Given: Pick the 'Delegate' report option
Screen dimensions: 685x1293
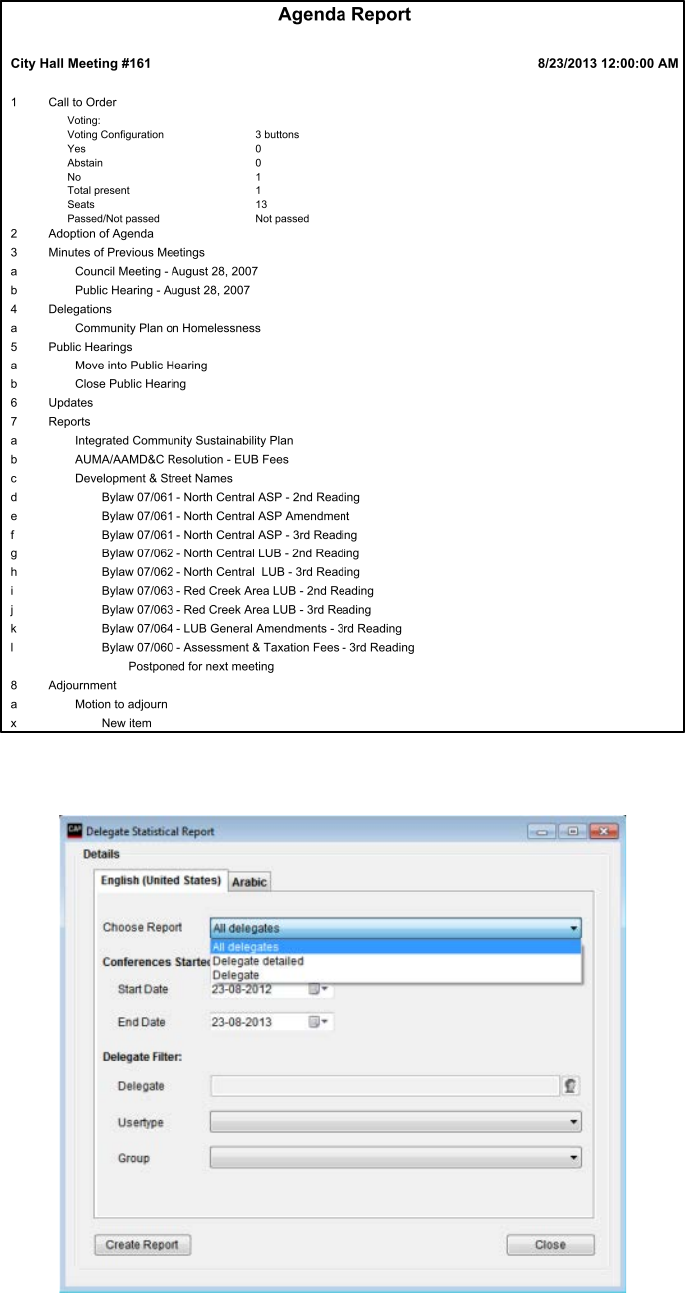Looking at the screenshot, I should (396, 975).
